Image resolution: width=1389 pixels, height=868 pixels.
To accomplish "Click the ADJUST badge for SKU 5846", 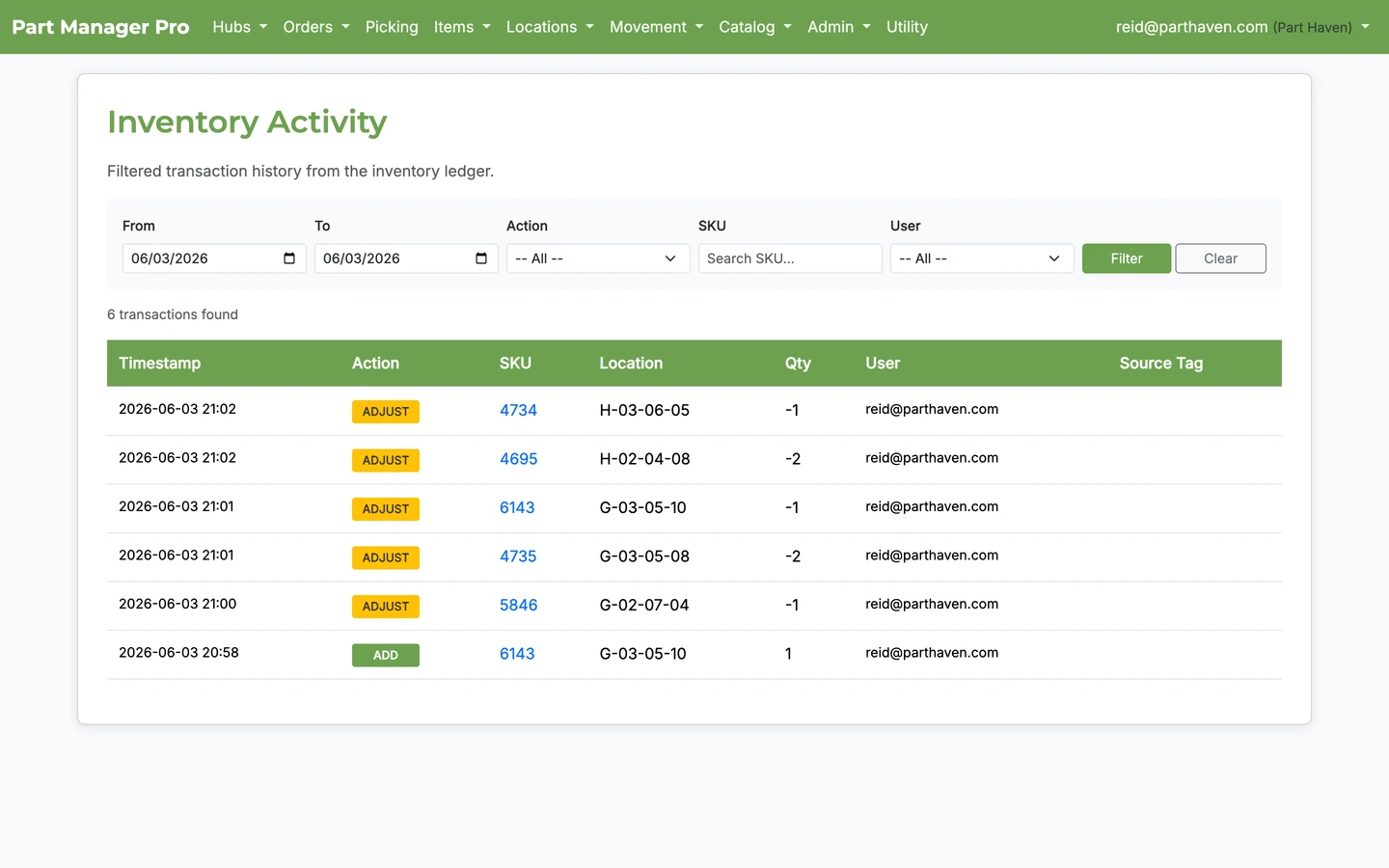I will (386, 607).
